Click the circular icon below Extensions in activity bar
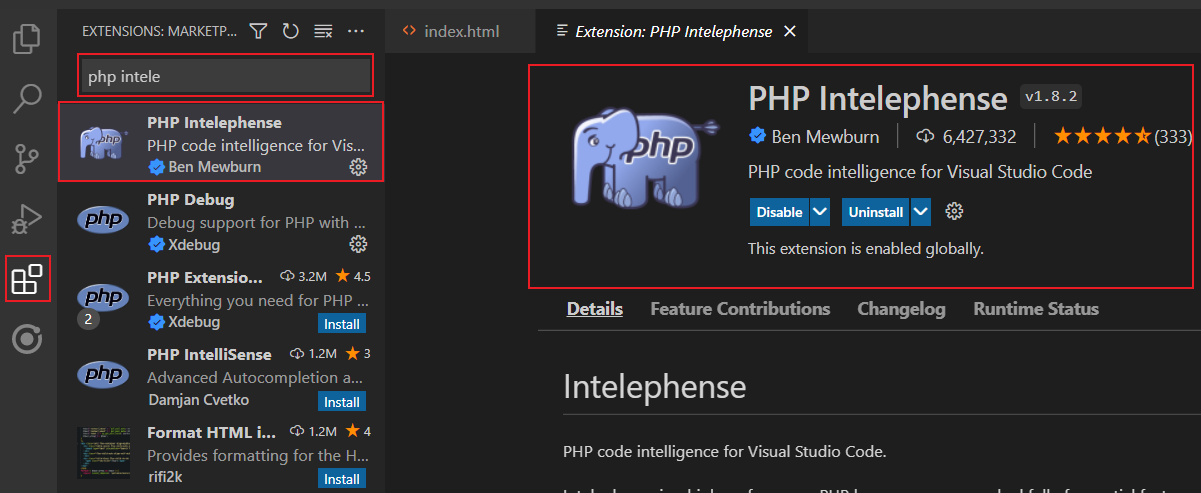Screen dimensions: 1201x493 (27, 340)
